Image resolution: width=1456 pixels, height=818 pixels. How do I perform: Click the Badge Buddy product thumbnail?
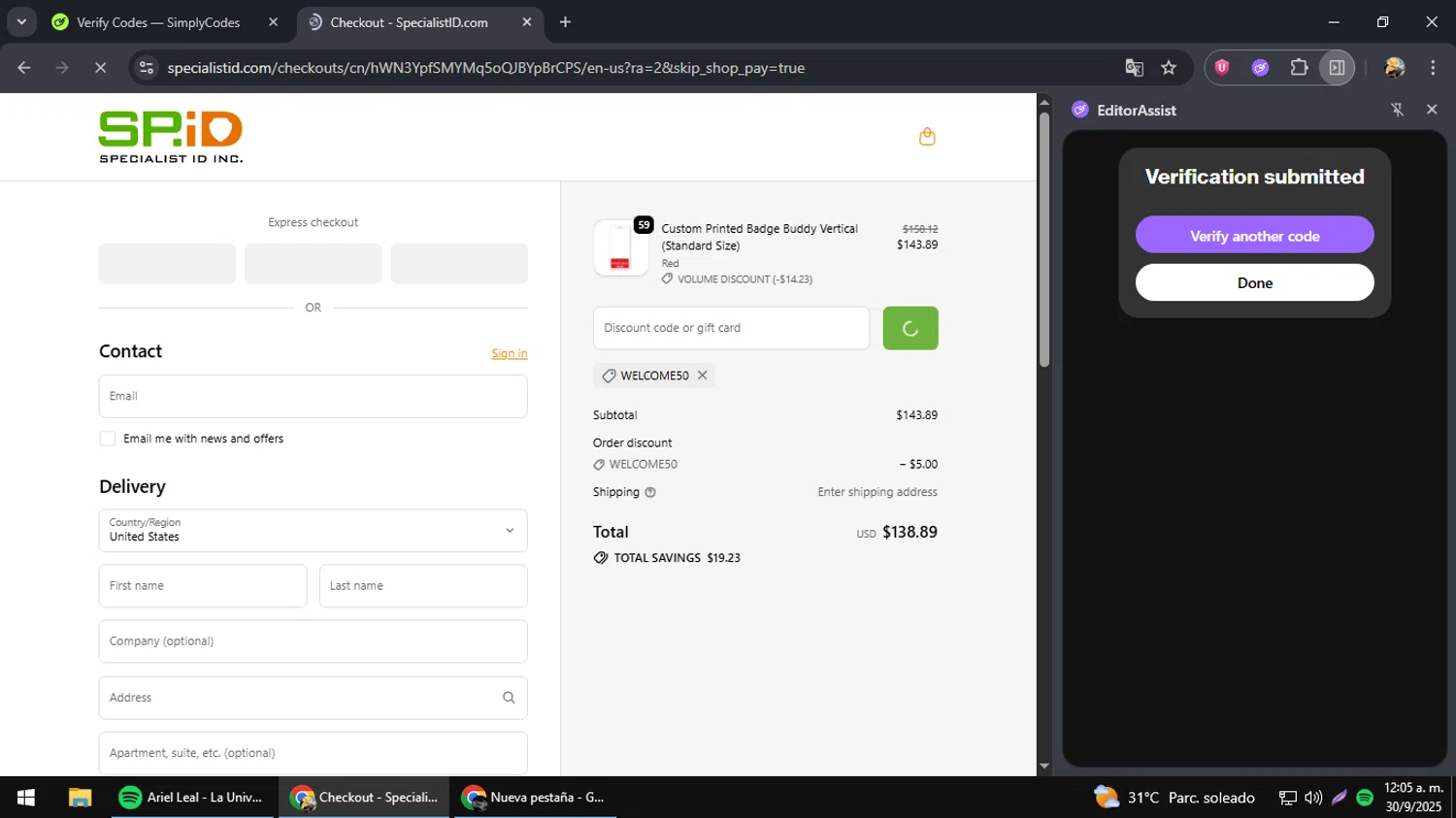[621, 247]
